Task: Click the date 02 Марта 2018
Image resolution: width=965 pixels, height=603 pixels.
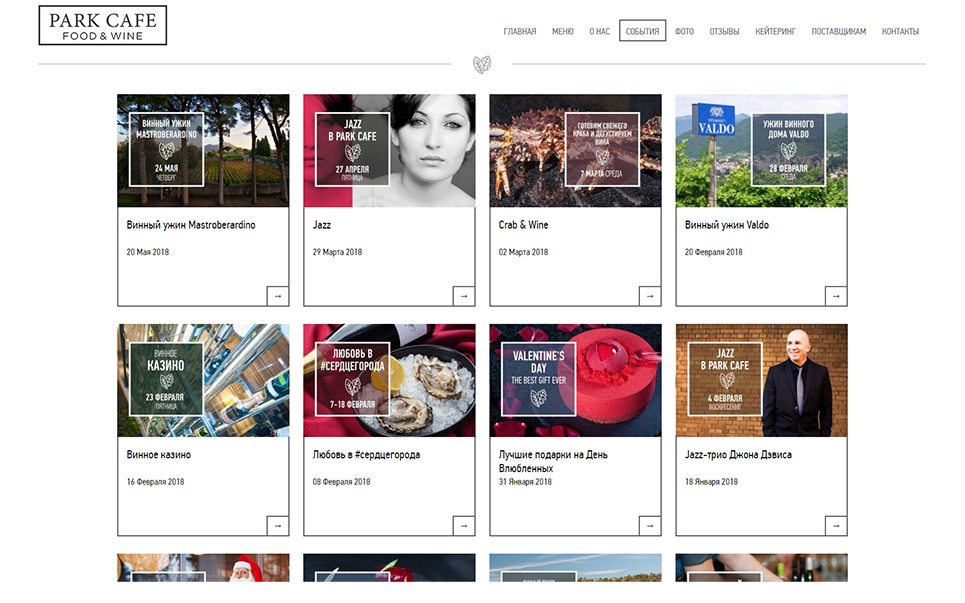Action: click(x=523, y=252)
